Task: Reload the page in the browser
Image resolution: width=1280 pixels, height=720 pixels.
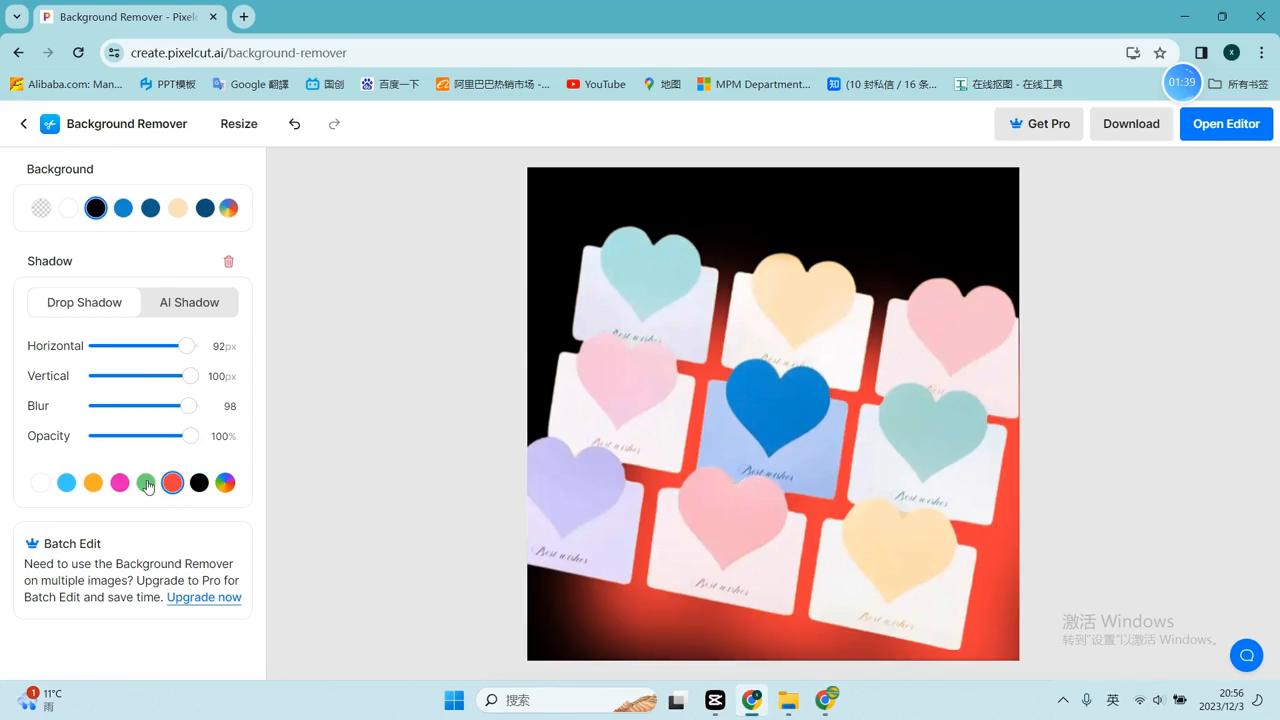Action: 78,53
